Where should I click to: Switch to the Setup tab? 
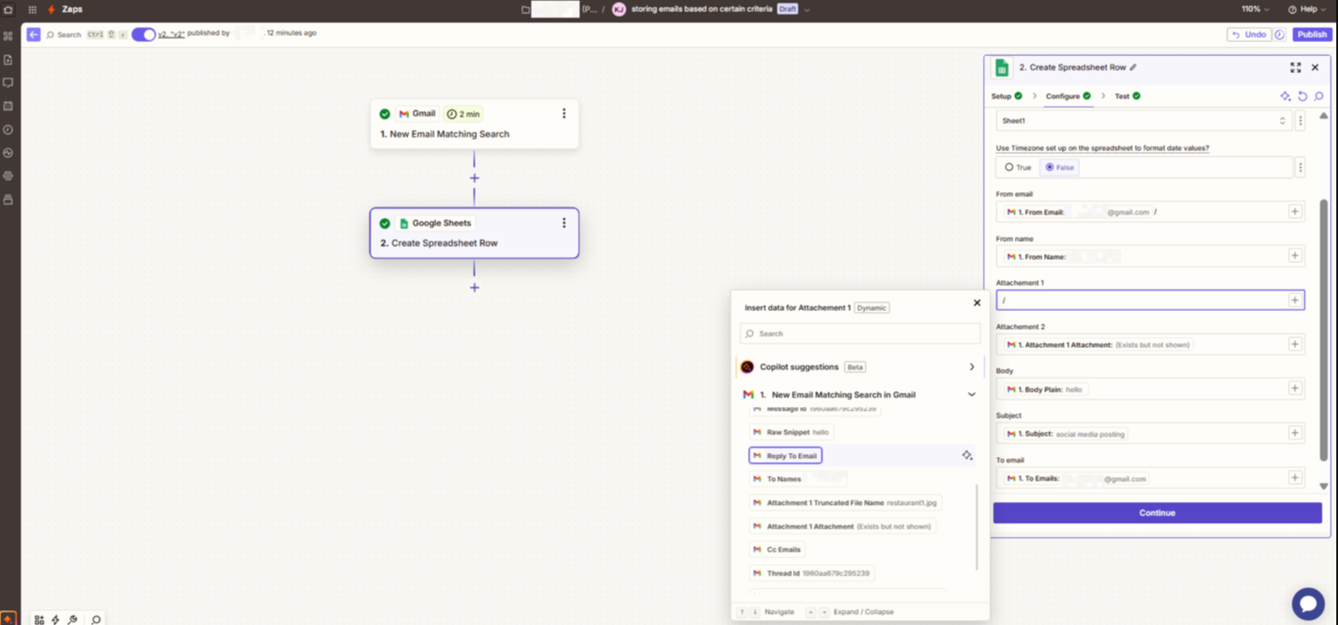point(1006,96)
